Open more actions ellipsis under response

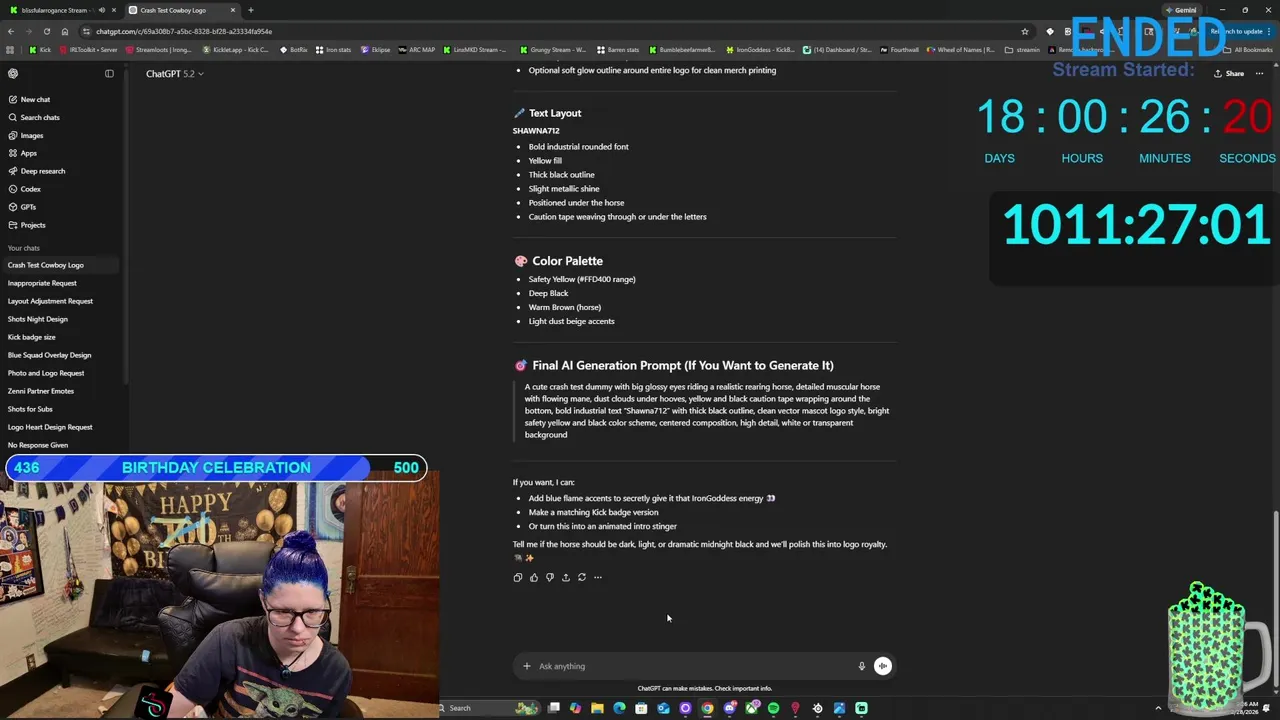[x=597, y=577]
